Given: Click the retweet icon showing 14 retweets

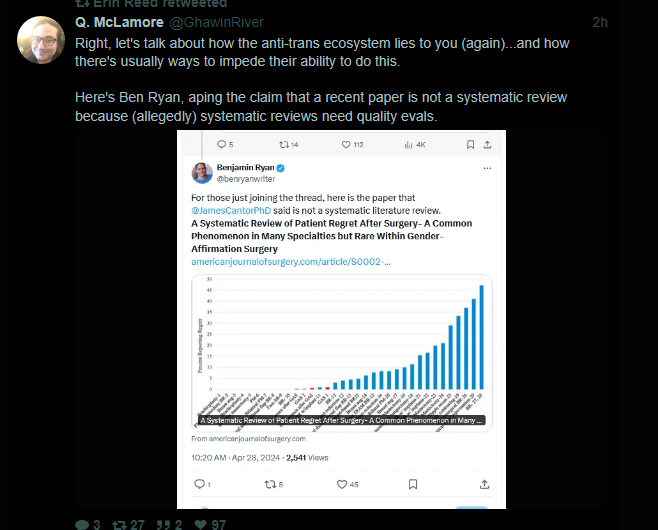Looking at the screenshot, I should pyautogui.click(x=283, y=145).
